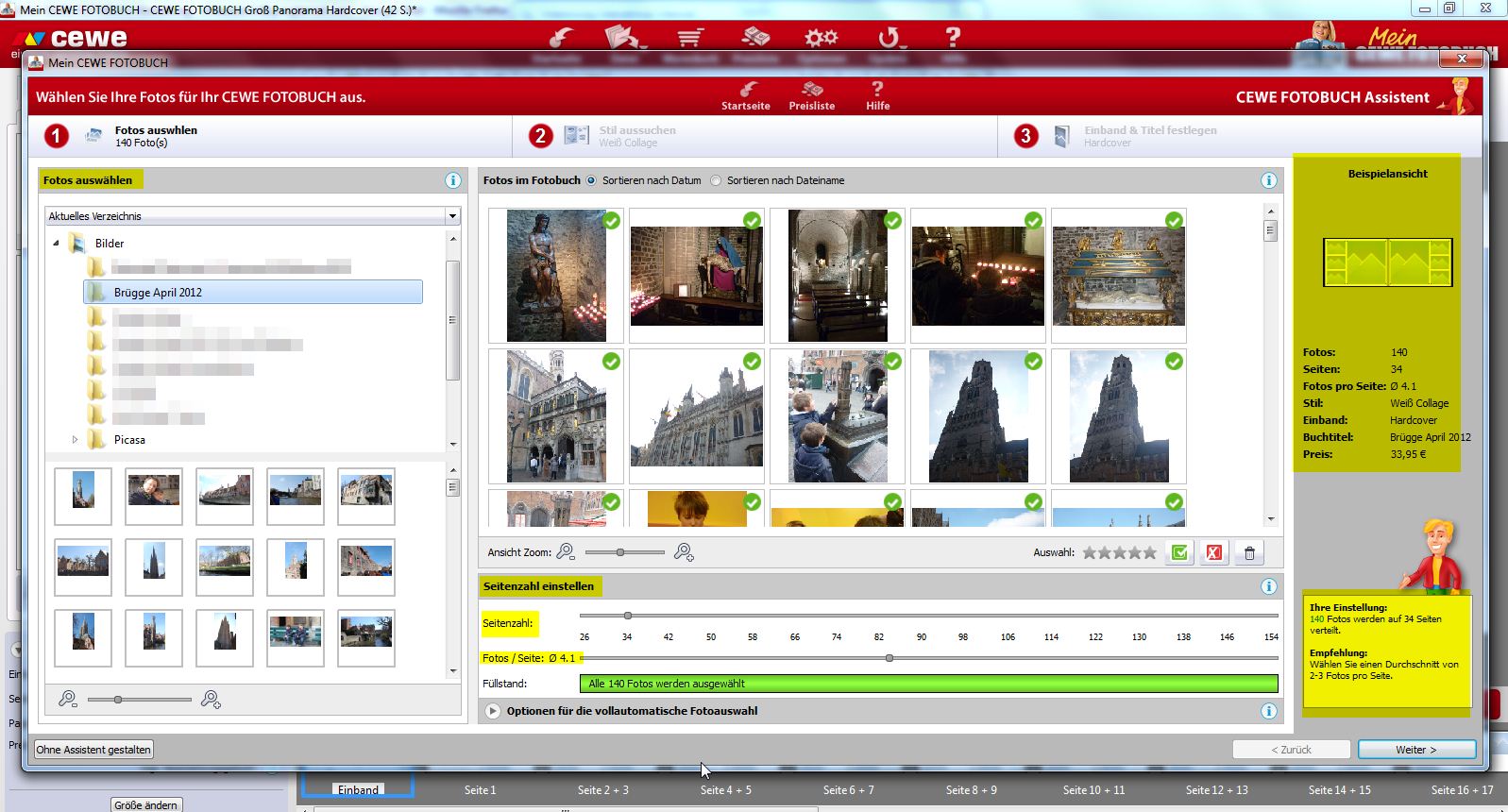Set star rating in Auswahl

[x=1119, y=552]
